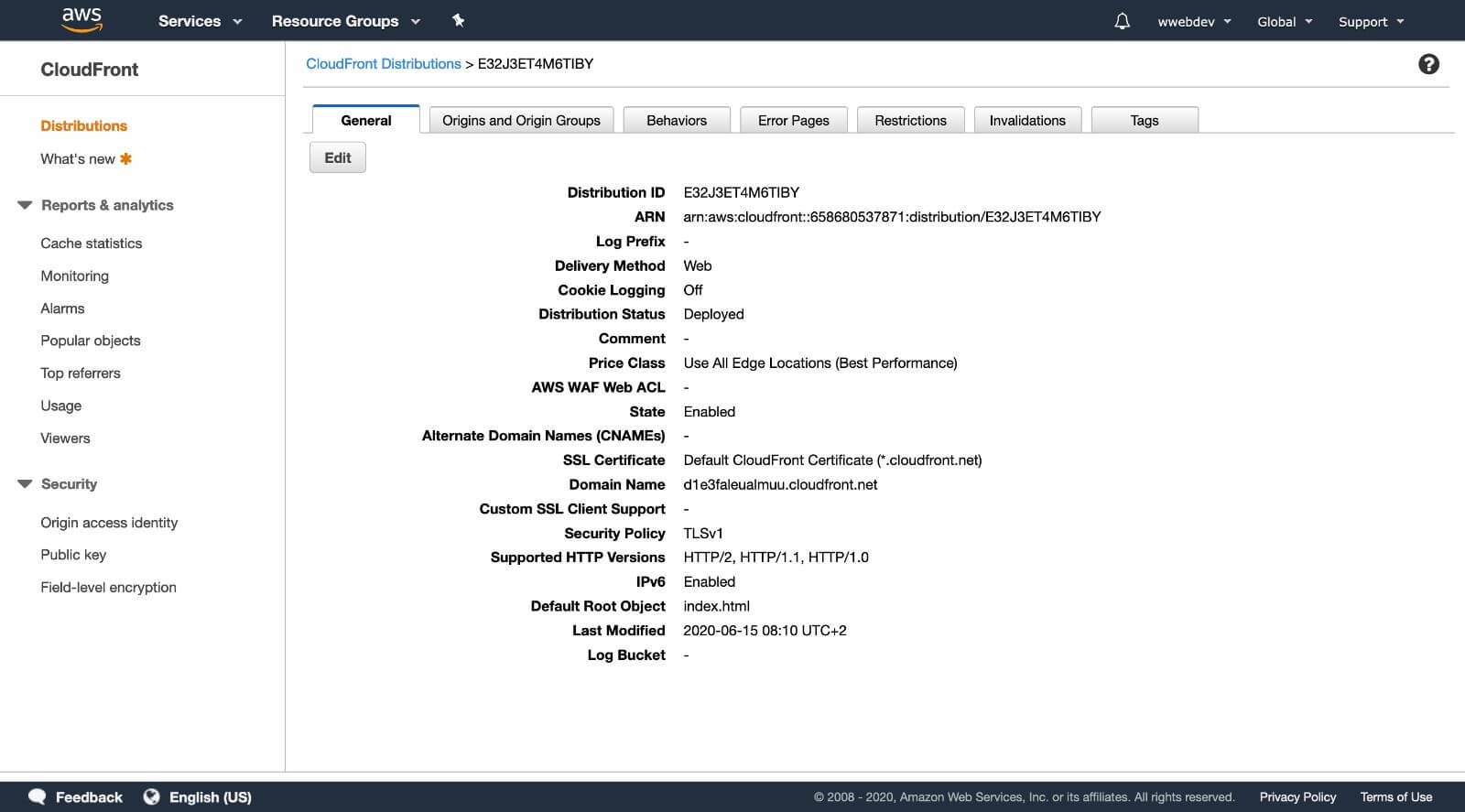Click the Security Policy value TLSv1
Image resolution: width=1465 pixels, height=812 pixels.
(703, 533)
